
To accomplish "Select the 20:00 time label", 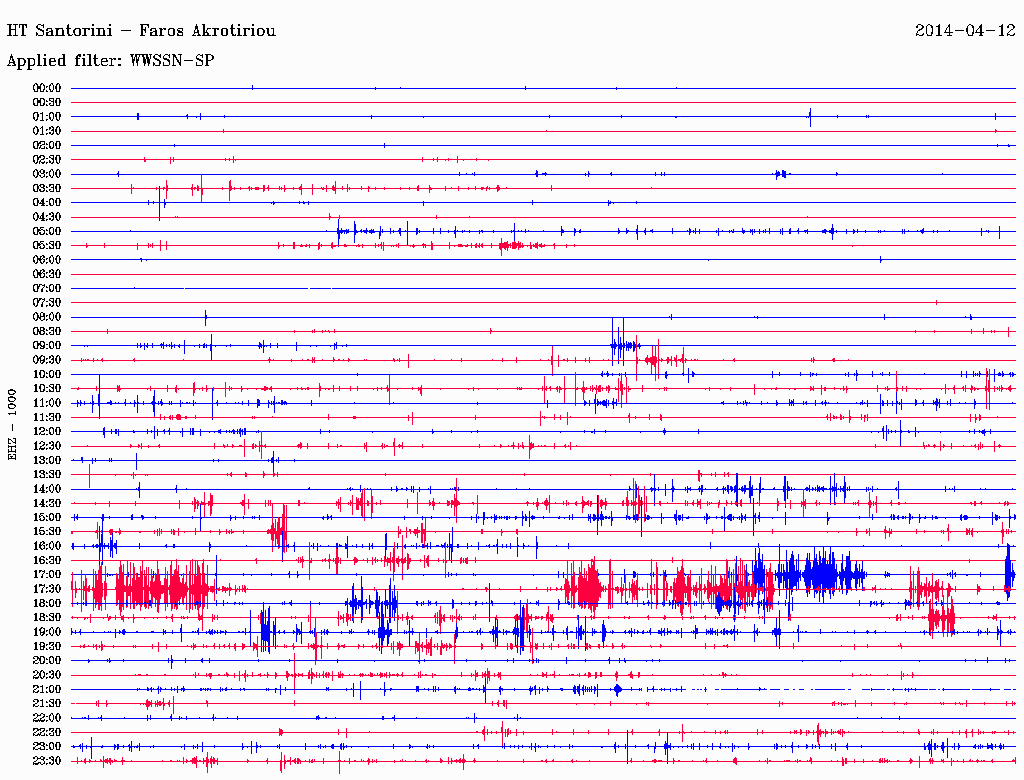I will [x=47, y=660].
